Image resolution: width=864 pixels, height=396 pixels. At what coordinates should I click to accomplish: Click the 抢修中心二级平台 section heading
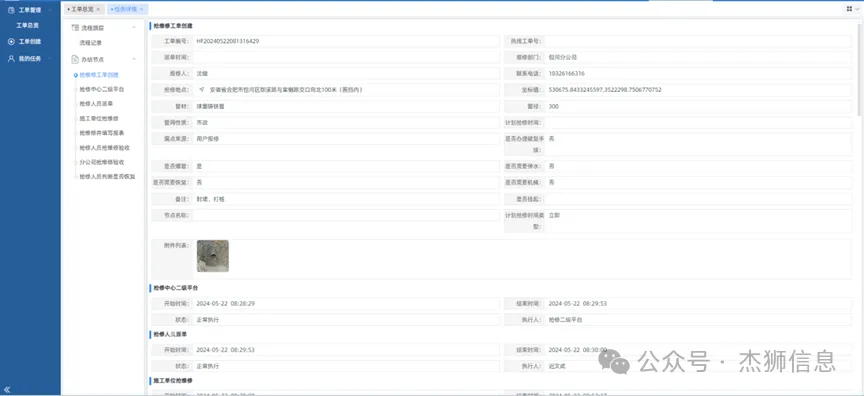point(175,287)
